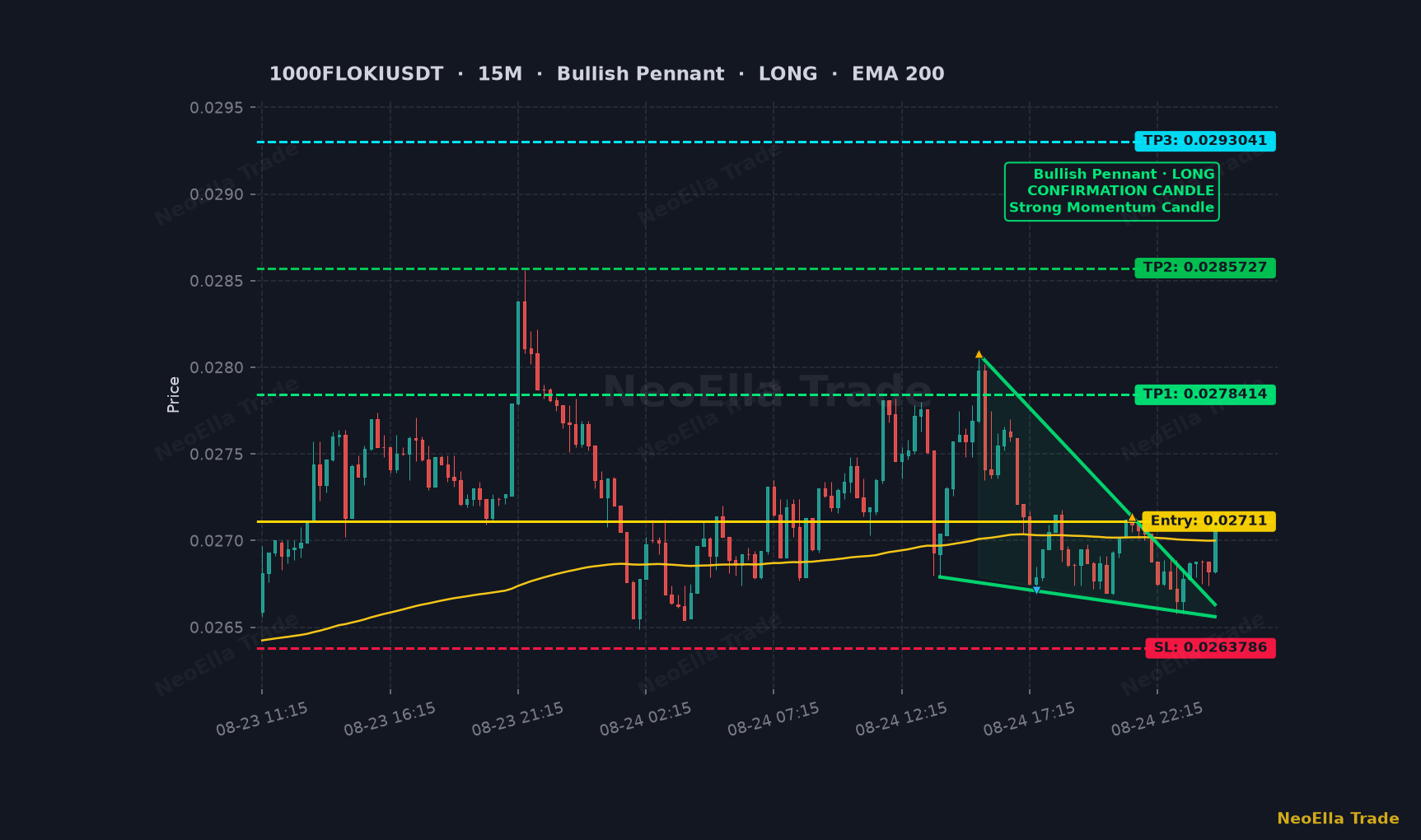
Task: Click the 08-24 02:15 time label
Action: point(646,719)
